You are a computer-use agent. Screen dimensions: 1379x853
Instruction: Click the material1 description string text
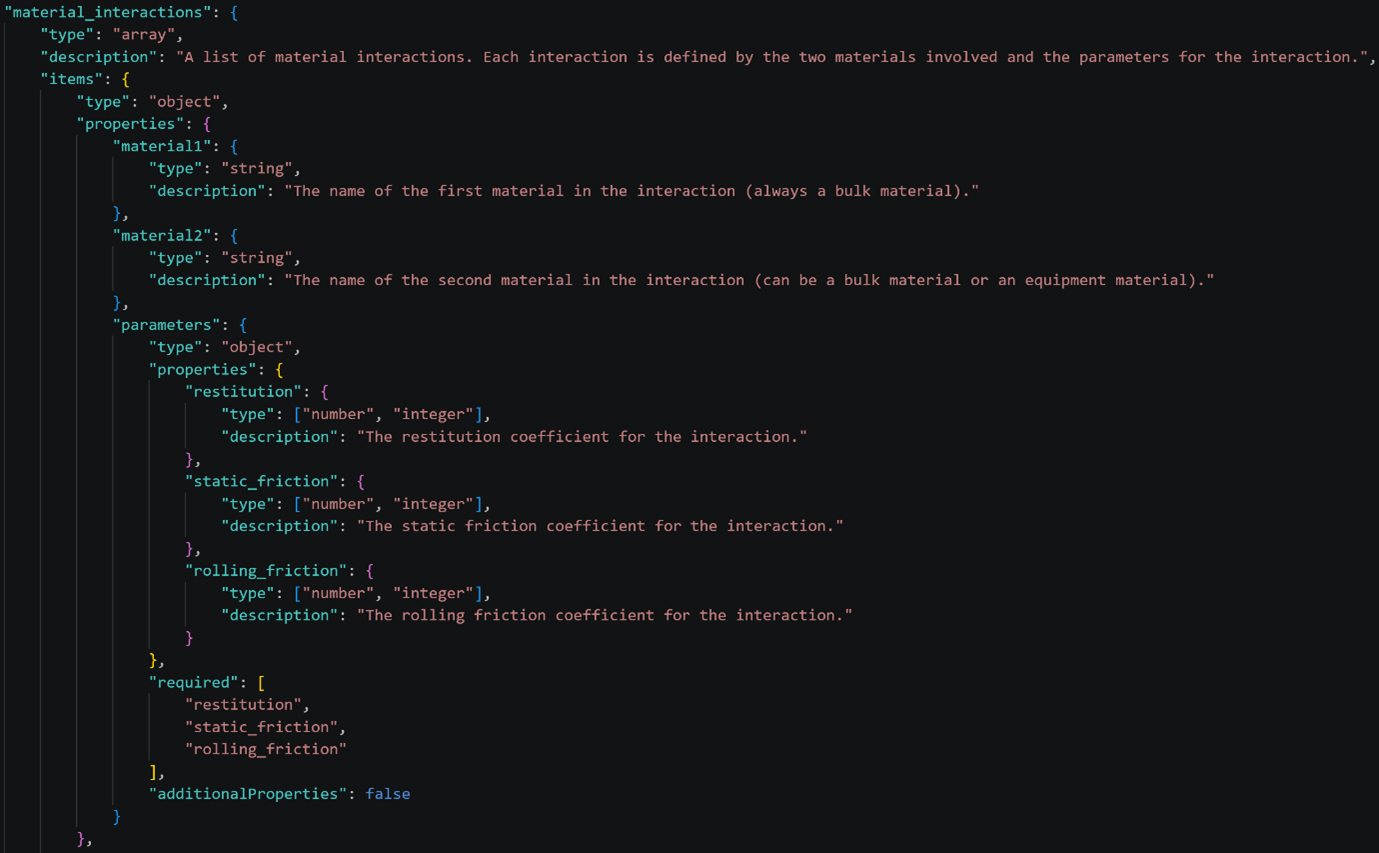(x=631, y=191)
